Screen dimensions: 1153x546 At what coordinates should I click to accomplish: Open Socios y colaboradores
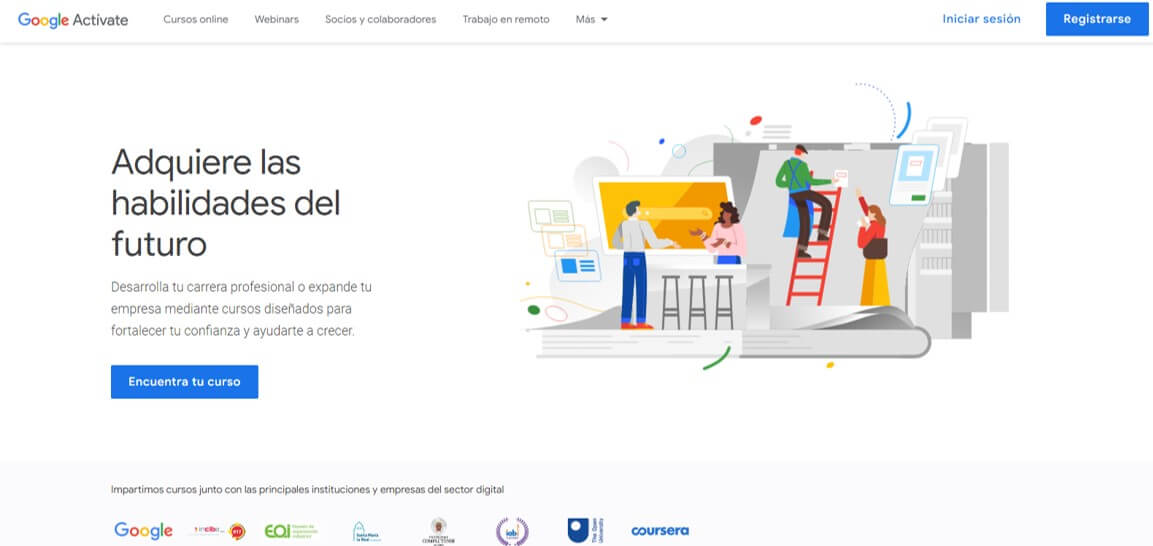pyautogui.click(x=380, y=20)
